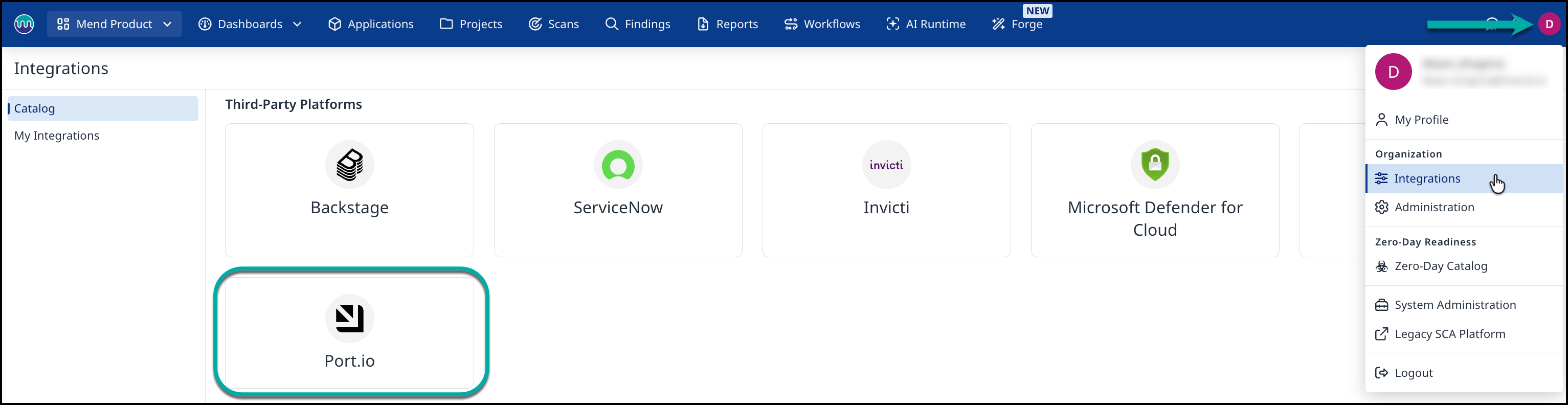
Task: Click the Applications cube icon
Action: (334, 24)
